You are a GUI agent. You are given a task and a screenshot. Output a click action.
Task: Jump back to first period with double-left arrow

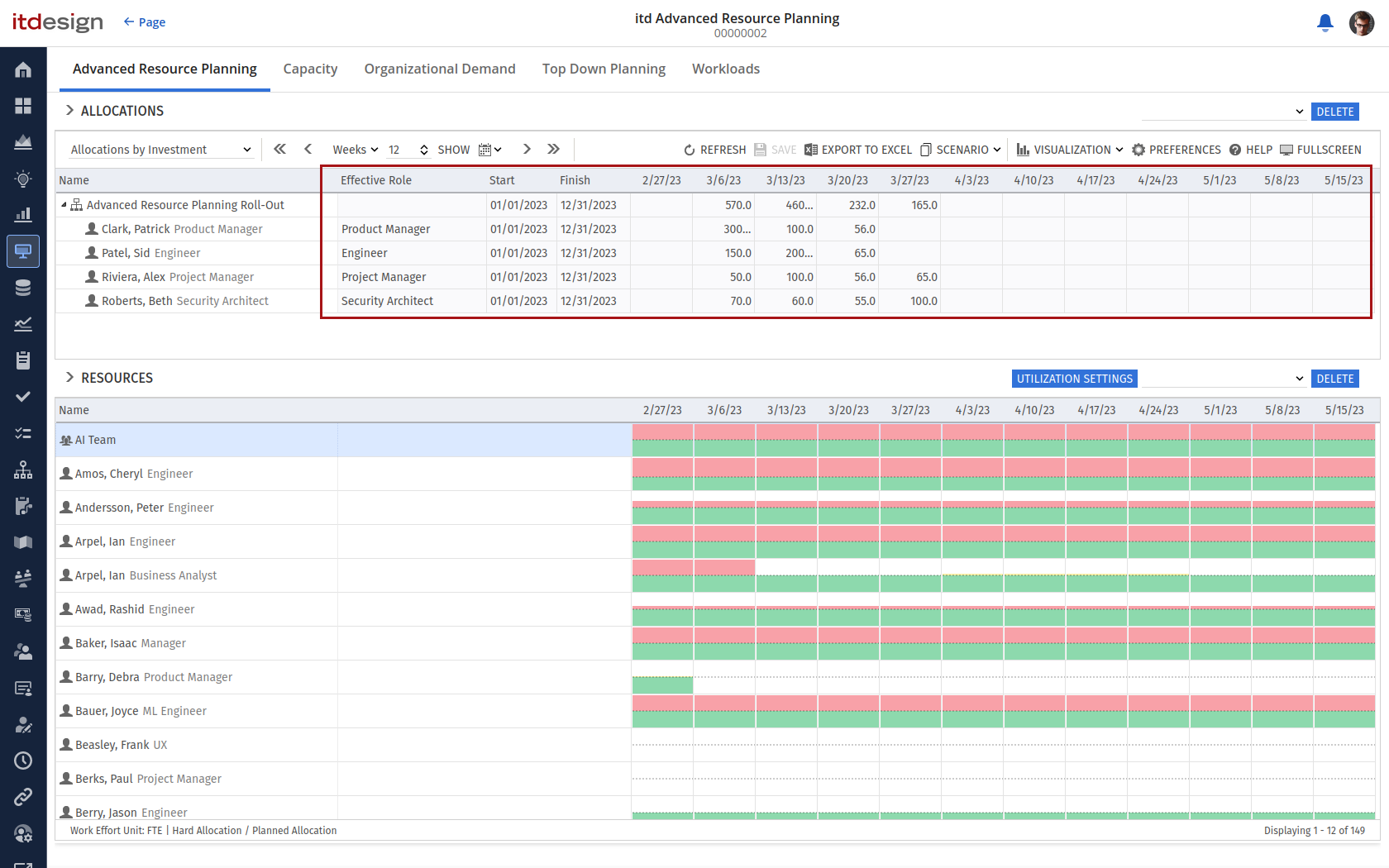click(x=280, y=149)
